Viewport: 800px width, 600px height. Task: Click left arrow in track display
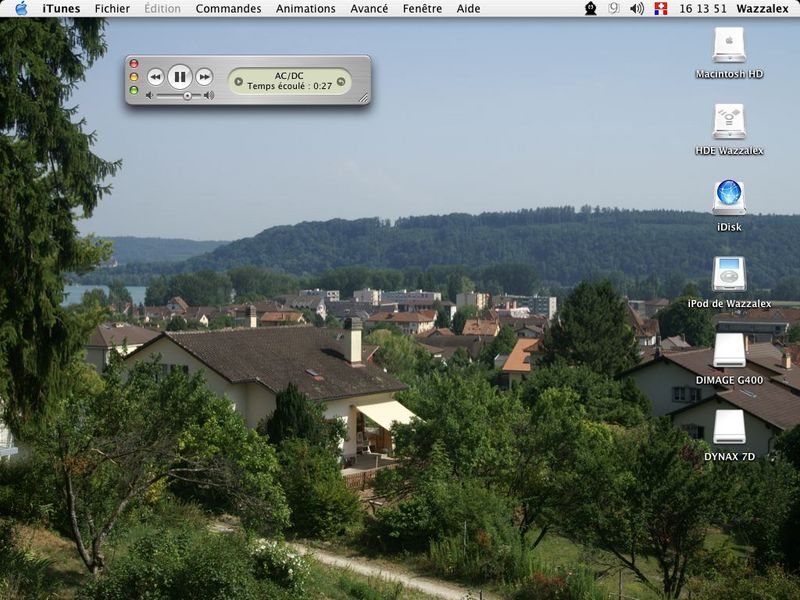pos(238,82)
